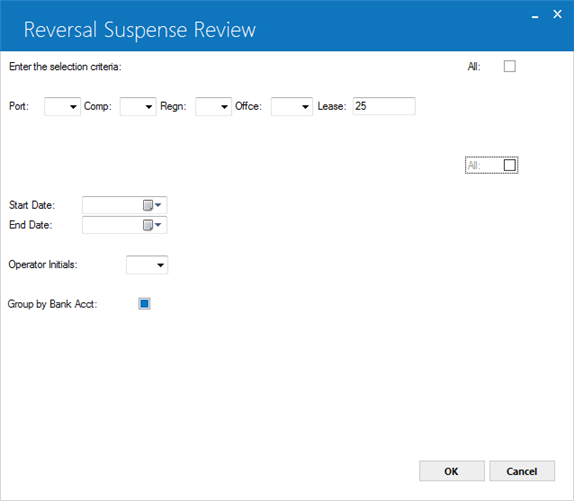Minimize the Reversal Suspense Review window
Image resolution: width=574 pixels, height=501 pixels.
535,16
